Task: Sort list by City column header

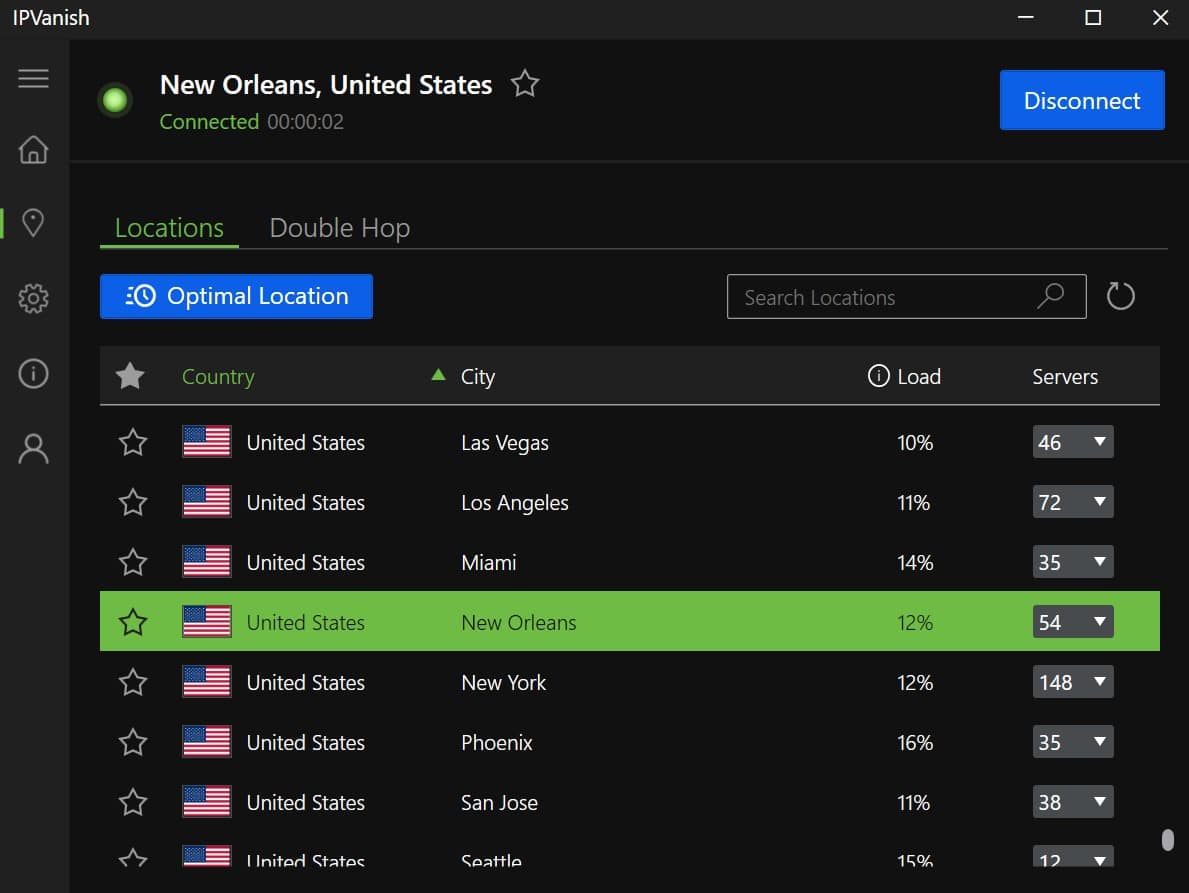Action: [x=478, y=376]
